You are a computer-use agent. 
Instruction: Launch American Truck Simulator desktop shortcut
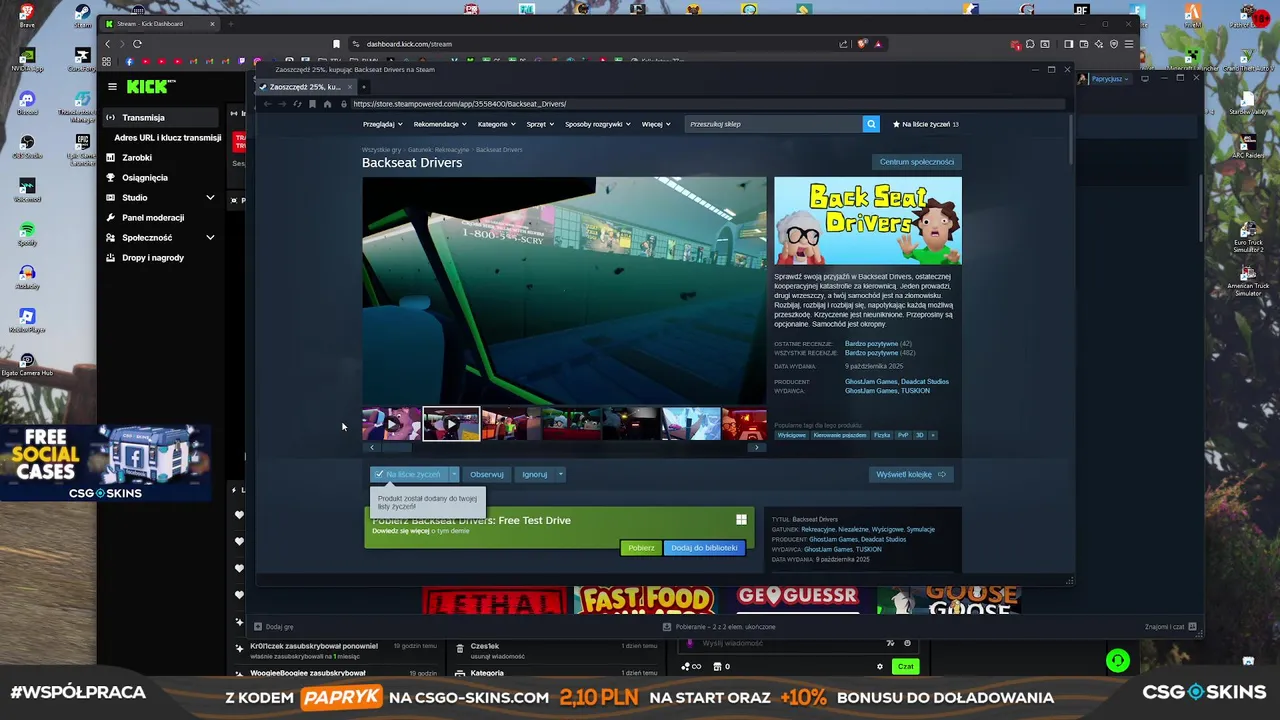pyautogui.click(x=1248, y=280)
